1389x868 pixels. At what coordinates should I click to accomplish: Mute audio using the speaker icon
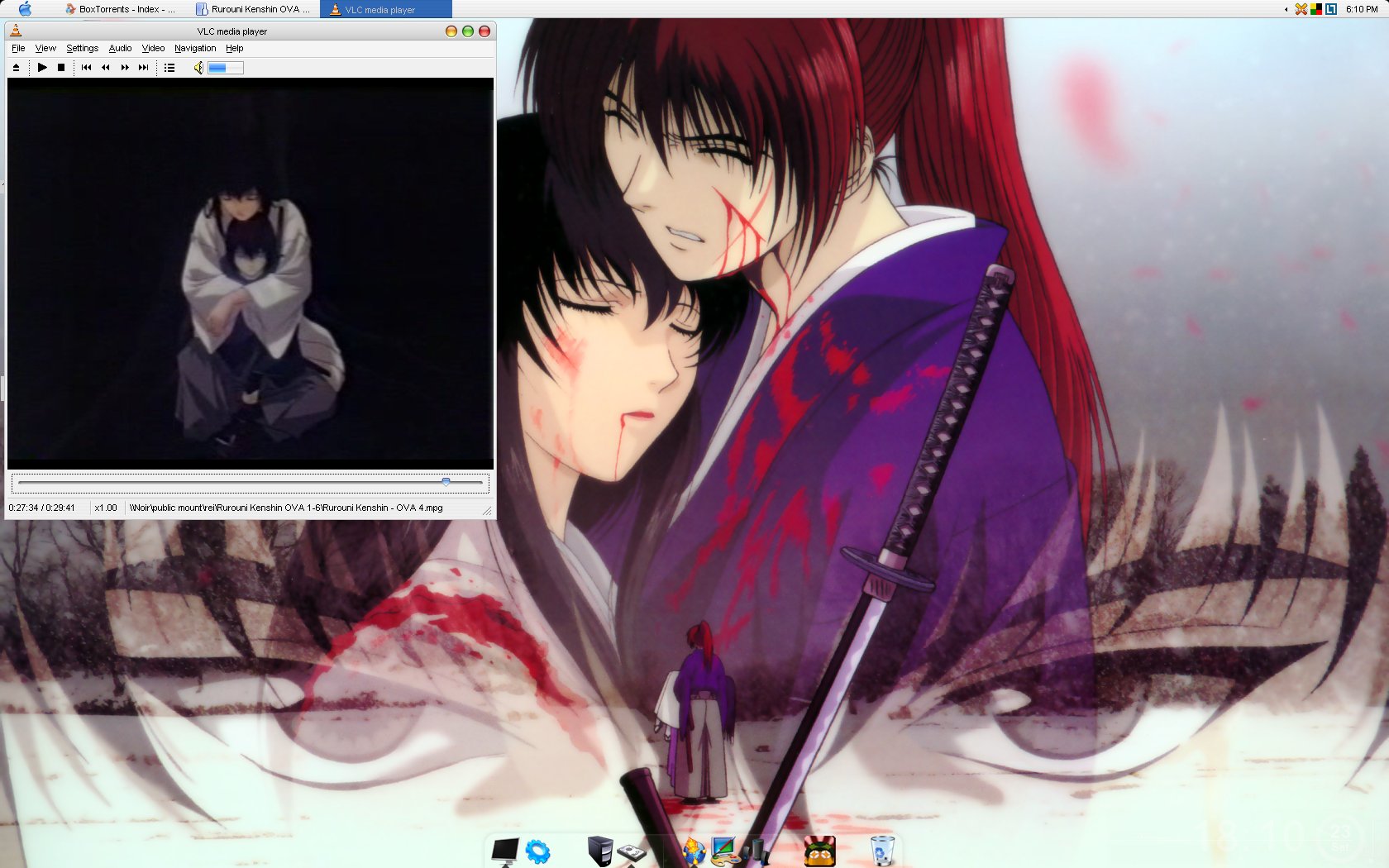pos(198,68)
